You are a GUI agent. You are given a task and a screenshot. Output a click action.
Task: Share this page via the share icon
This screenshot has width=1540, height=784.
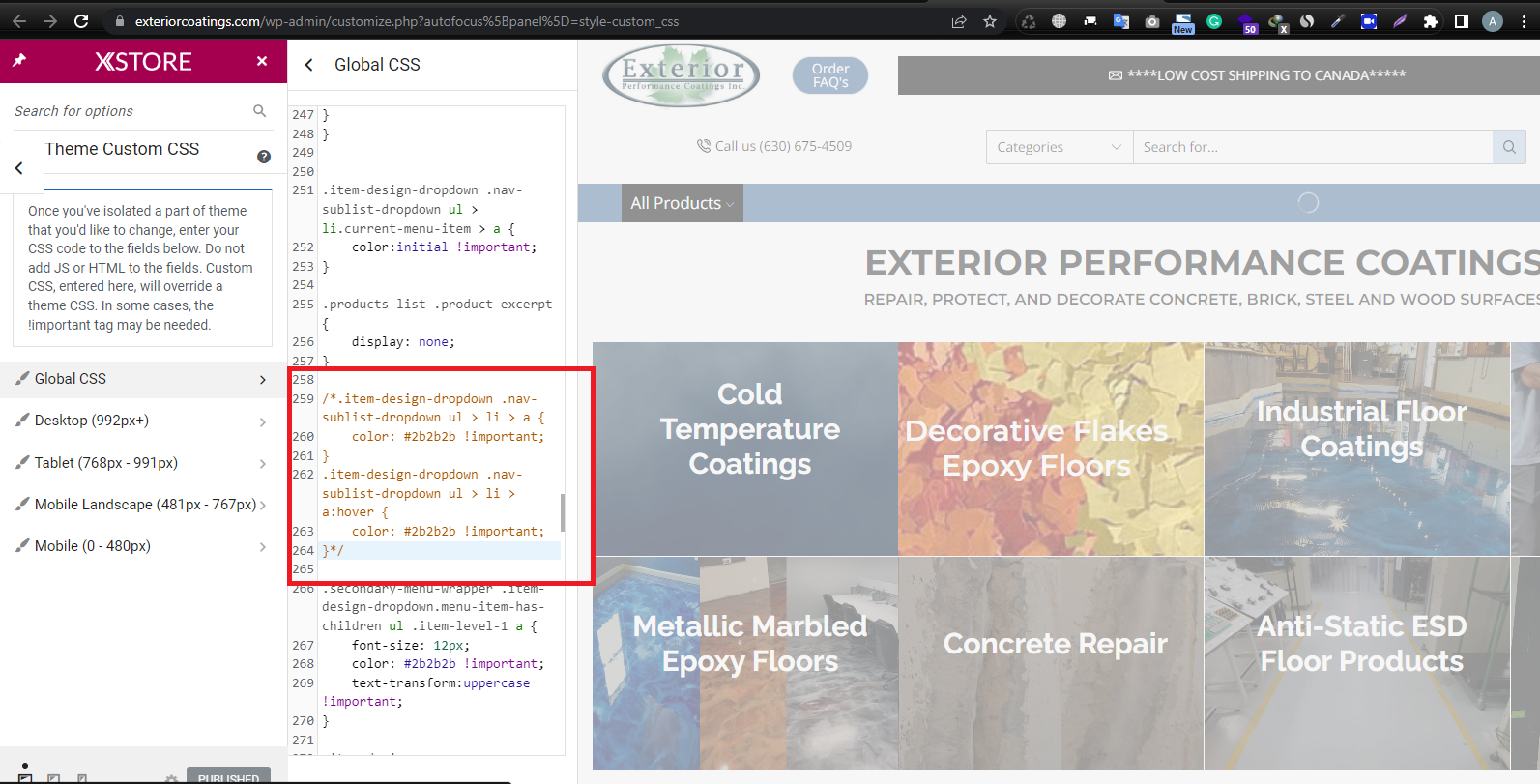(x=959, y=21)
